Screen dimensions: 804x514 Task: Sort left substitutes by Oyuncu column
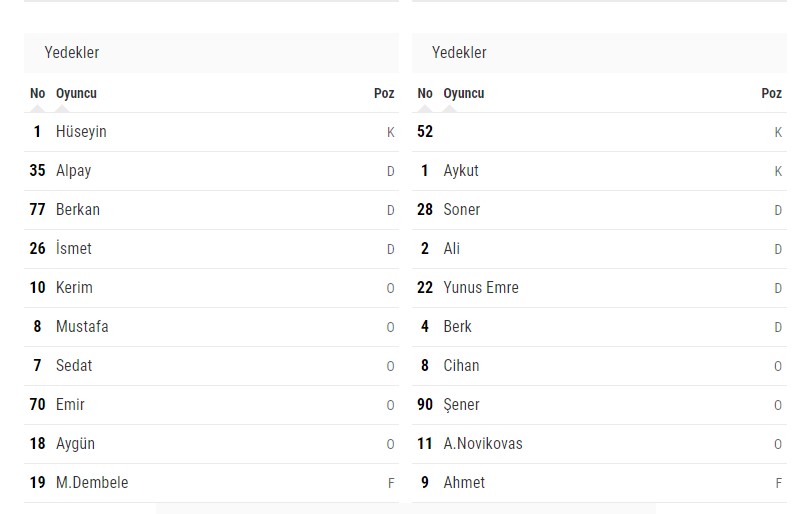point(76,93)
